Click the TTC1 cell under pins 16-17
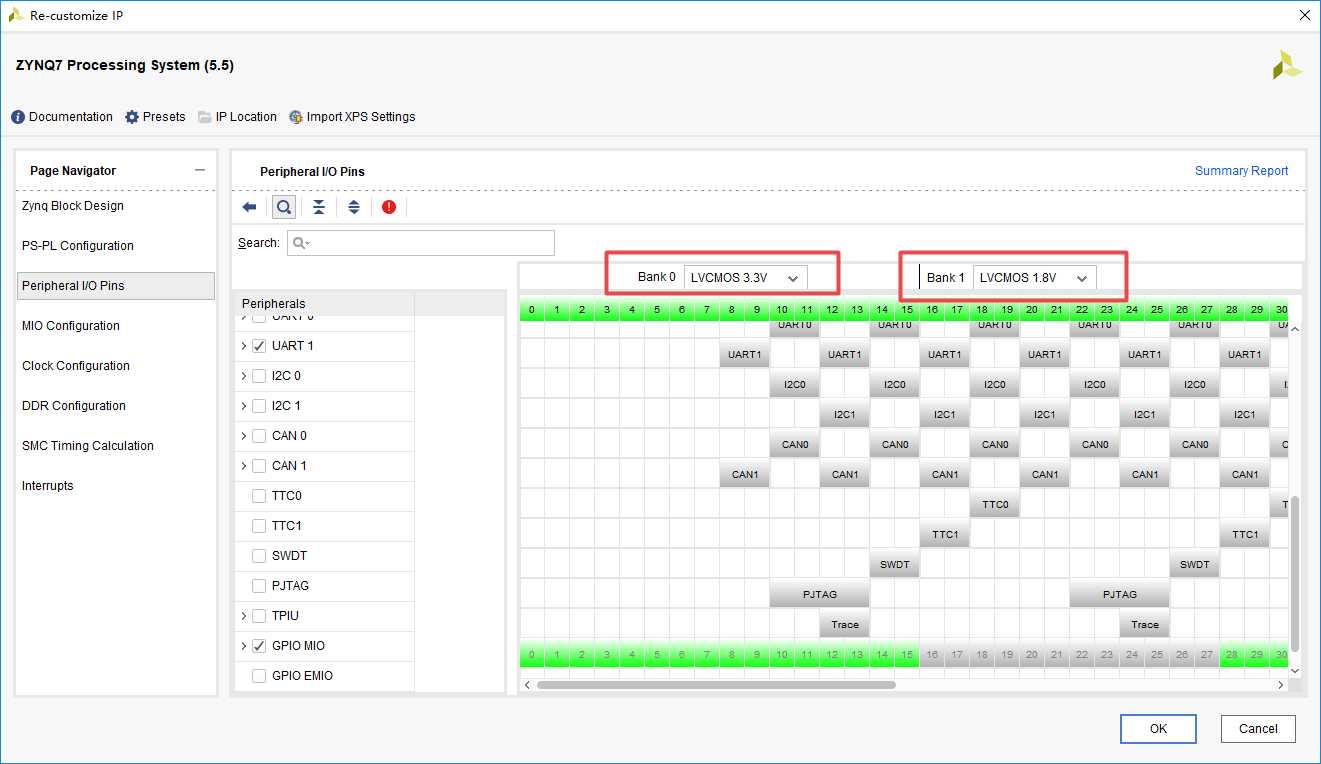 click(x=945, y=534)
